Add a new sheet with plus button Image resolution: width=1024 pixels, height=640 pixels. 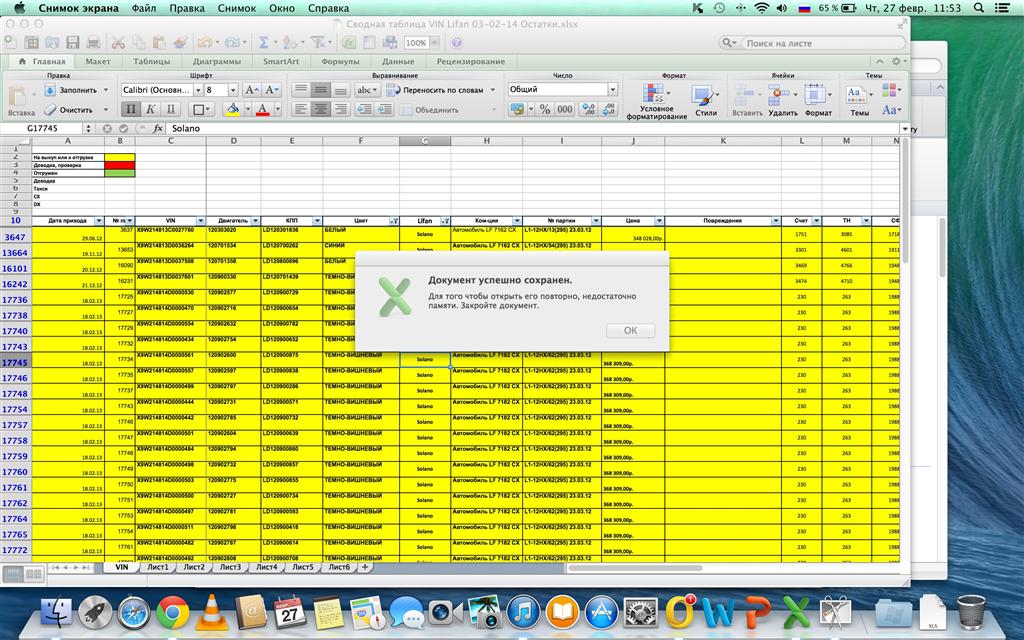(x=364, y=568)
